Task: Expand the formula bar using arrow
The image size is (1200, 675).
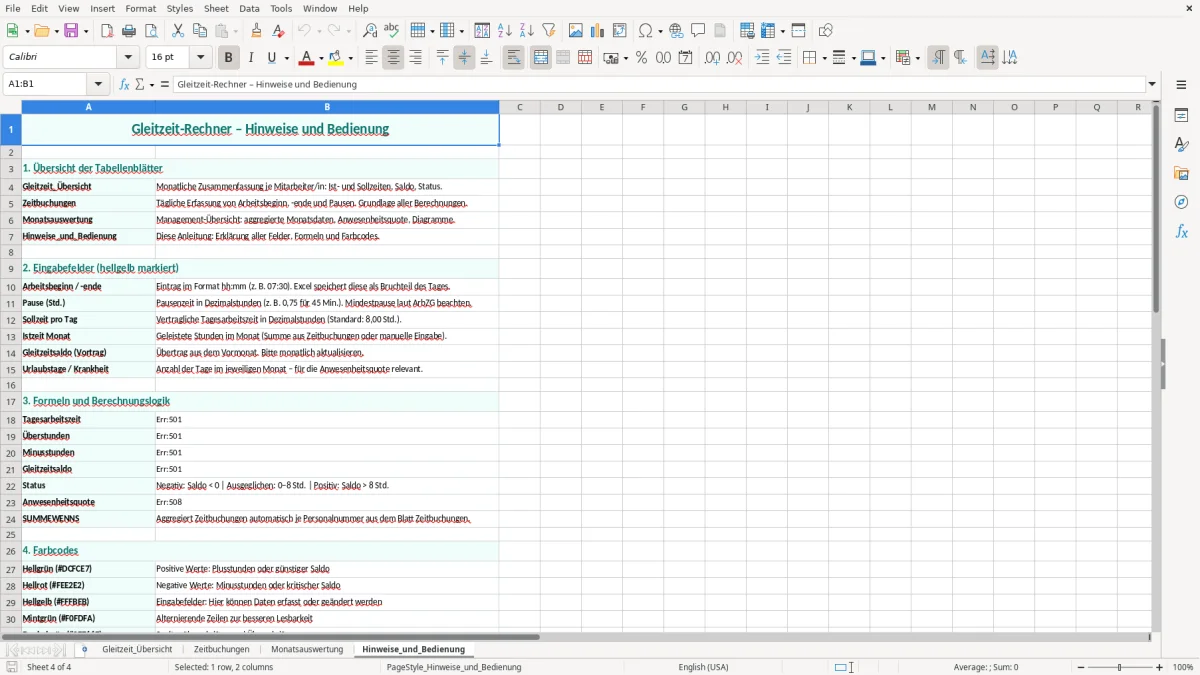Action: point(1152,84)
